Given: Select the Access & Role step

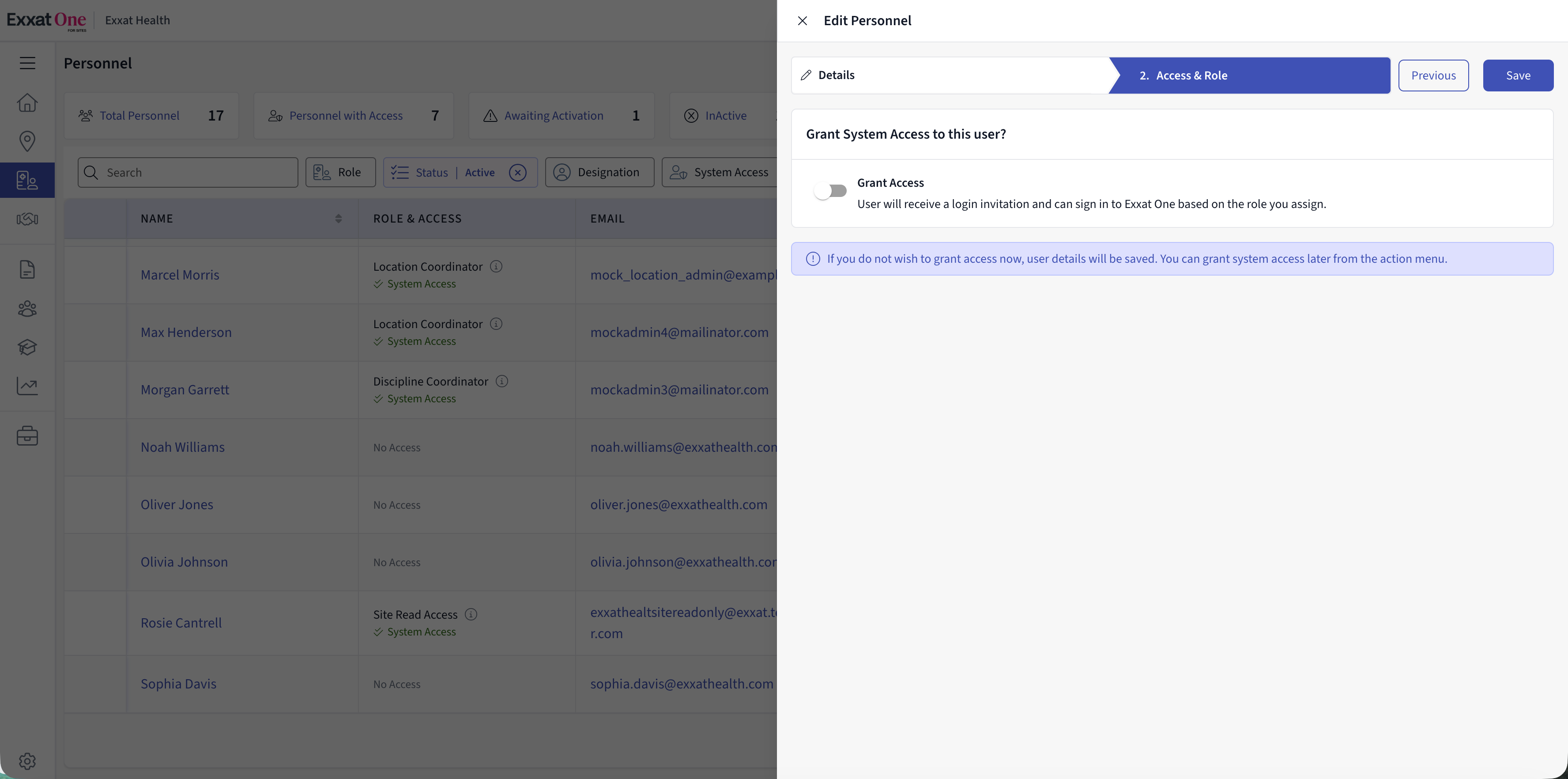Looking at the screenshot, I should pyautogui.click(x=1250, y=76).
